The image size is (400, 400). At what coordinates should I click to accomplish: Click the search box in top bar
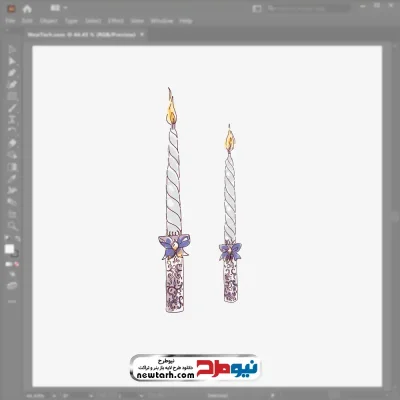coord(308,8)
